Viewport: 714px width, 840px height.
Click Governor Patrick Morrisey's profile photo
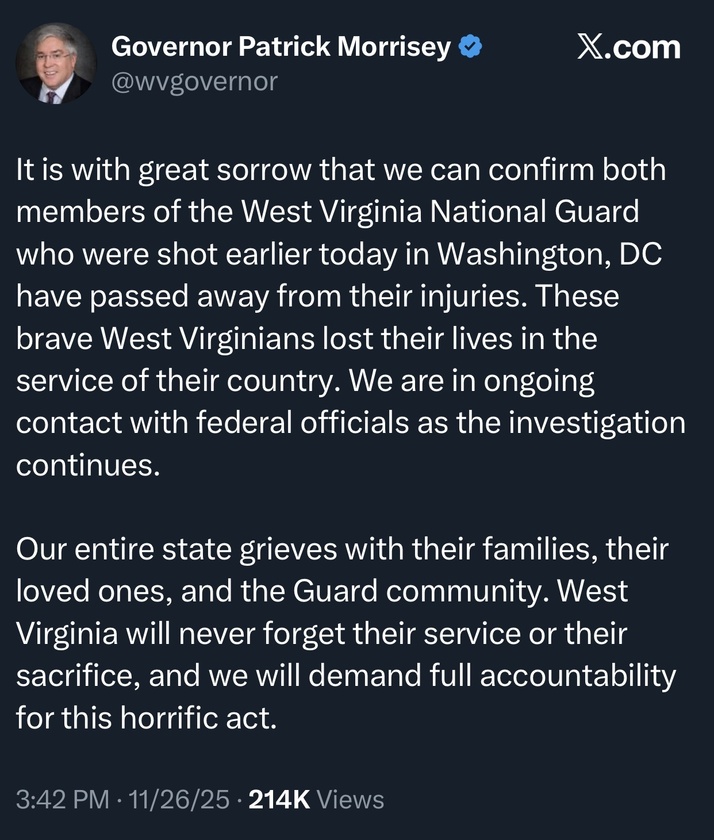coord(54,64)
